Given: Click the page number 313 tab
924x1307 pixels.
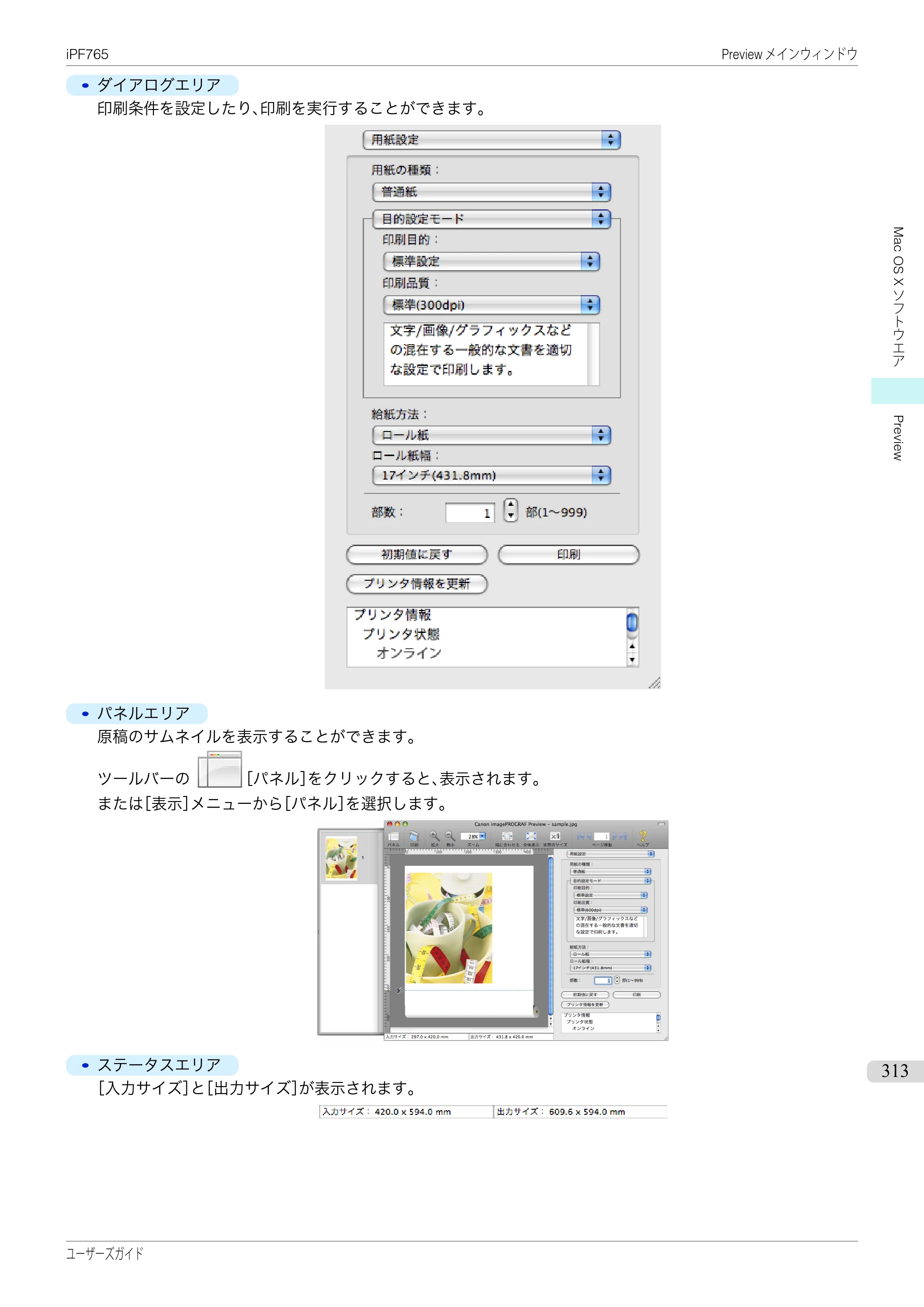Looking at the screenshot, I should click(895, 1071).
